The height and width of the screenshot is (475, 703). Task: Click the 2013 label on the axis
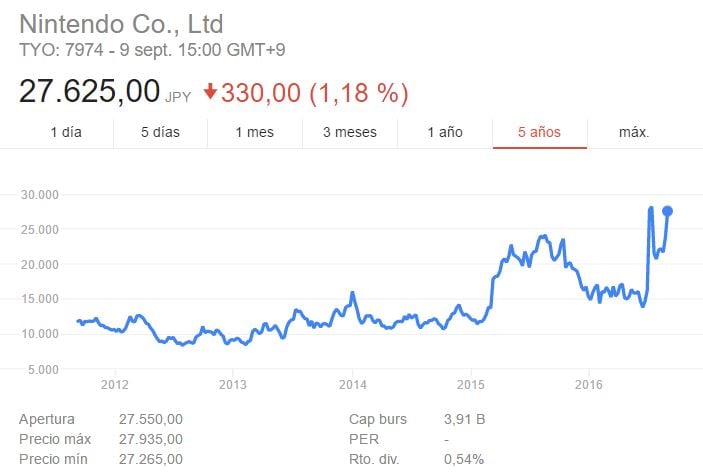click(x=233, y=384)
